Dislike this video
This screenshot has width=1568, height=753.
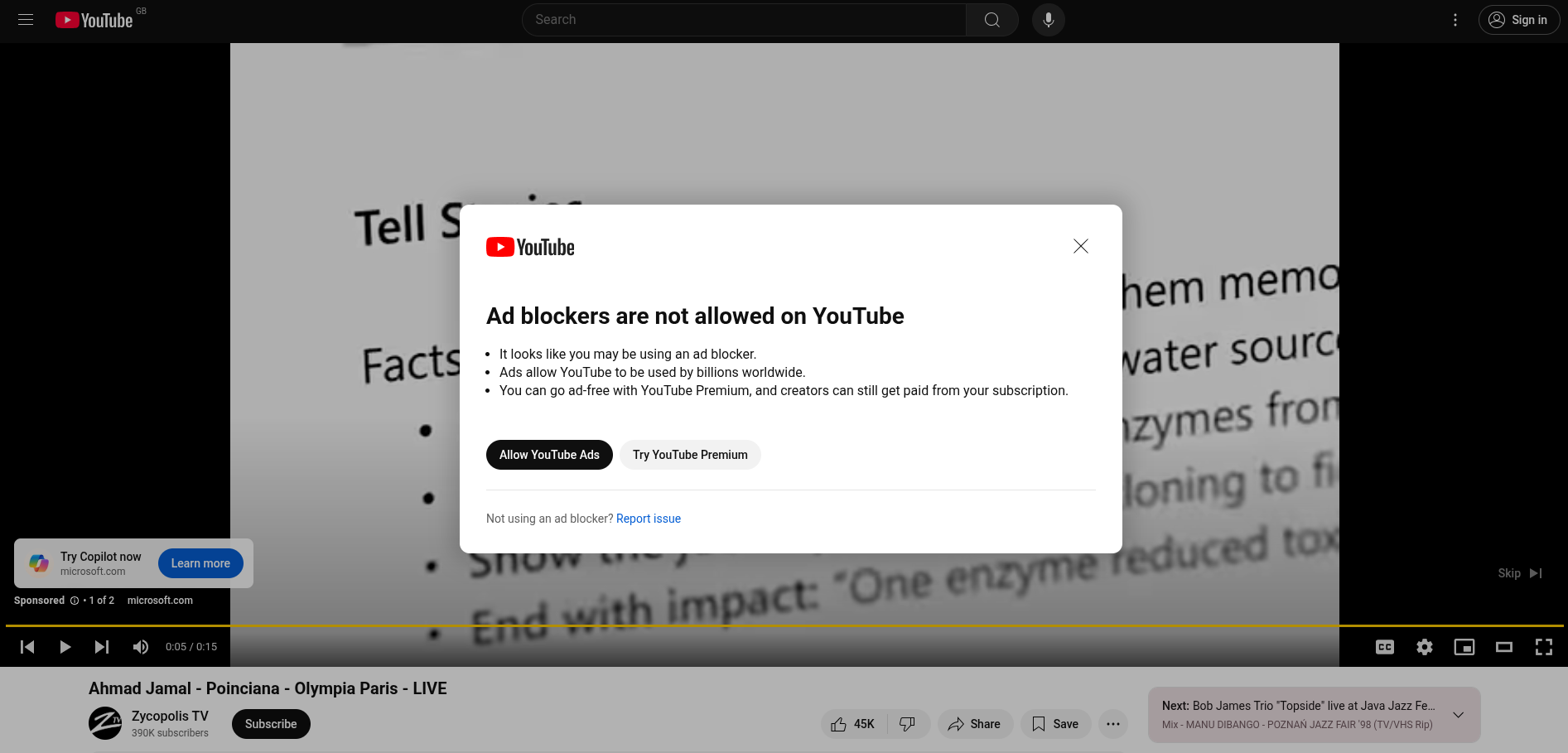tap(908, 724)
